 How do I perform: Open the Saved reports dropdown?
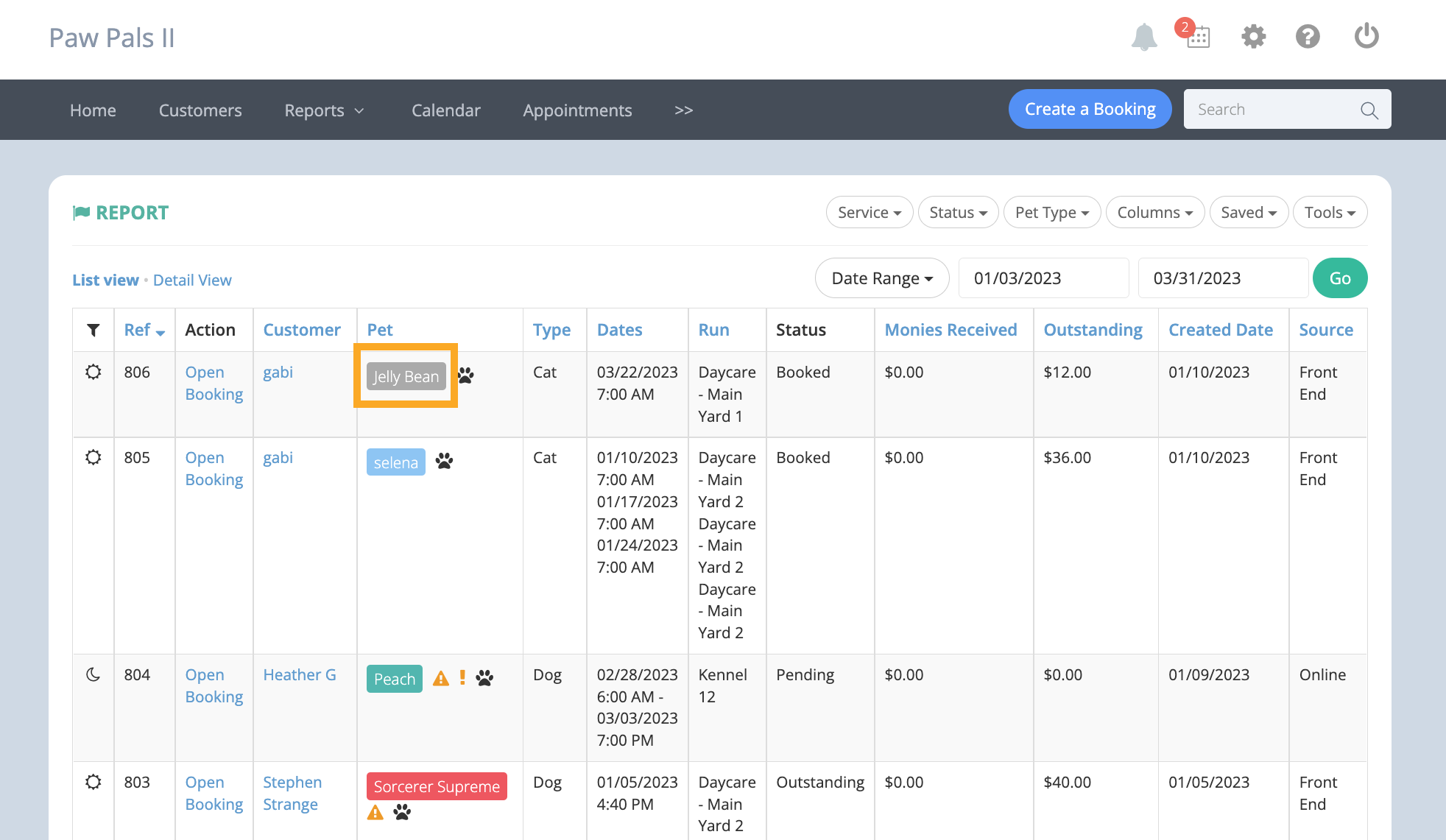click(x=1249, y=212)
